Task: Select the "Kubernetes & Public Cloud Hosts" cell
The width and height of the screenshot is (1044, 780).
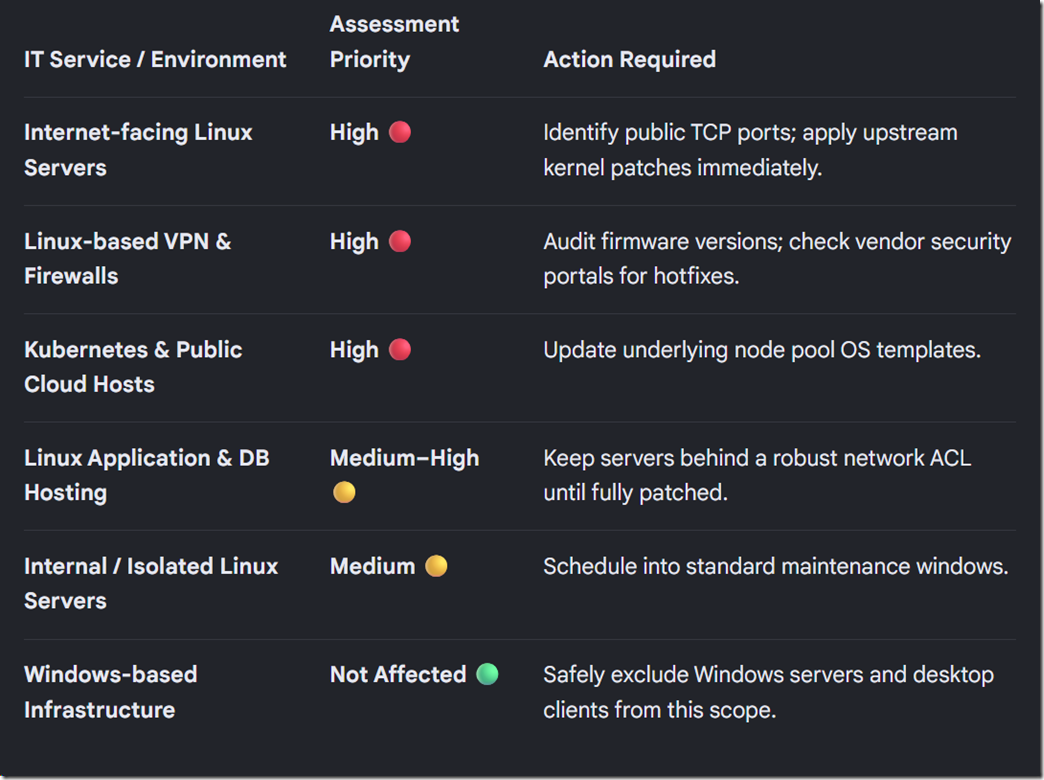Action: tap(133, 367)
